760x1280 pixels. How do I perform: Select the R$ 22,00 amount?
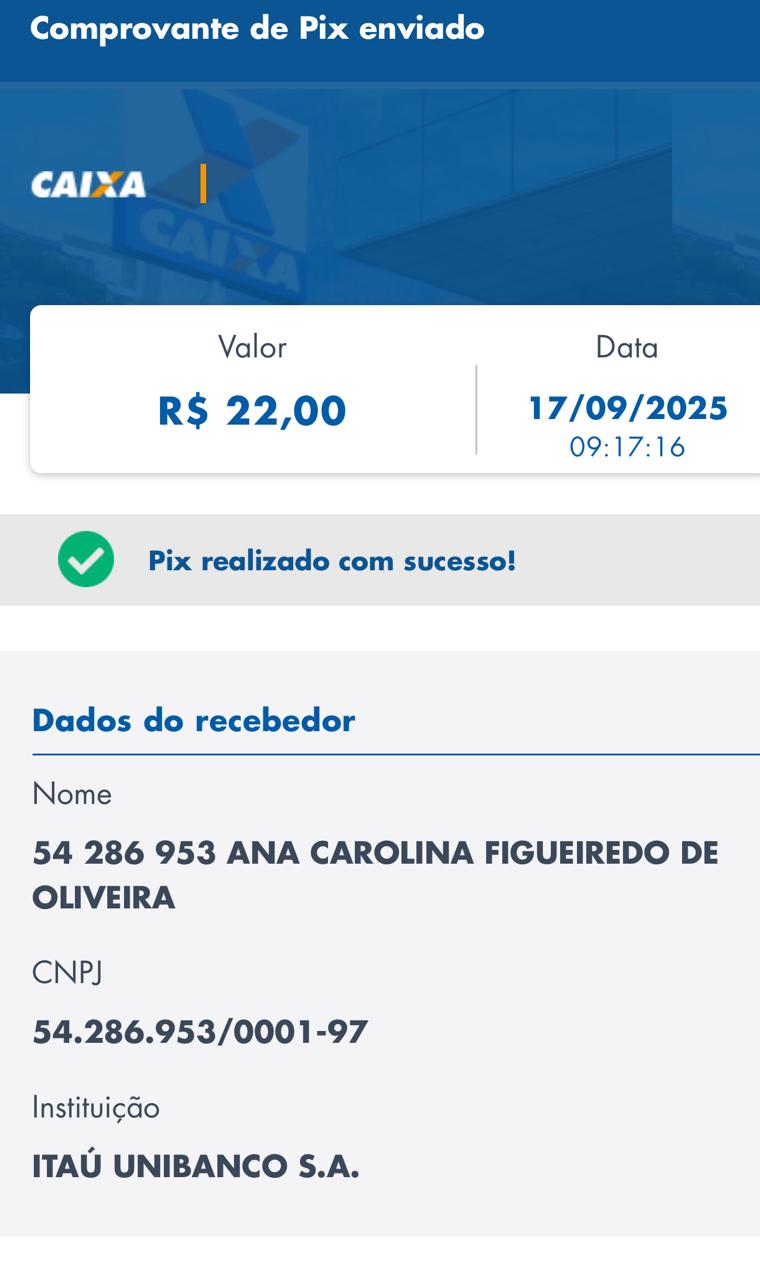[x=252, y=410]
